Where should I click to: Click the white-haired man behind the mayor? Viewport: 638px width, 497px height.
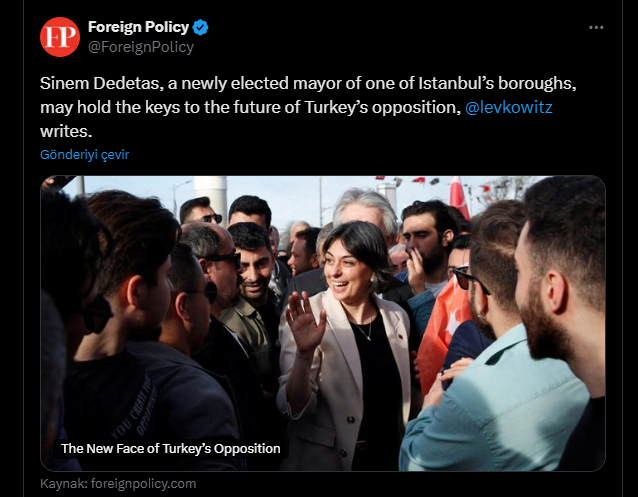tap(365, 210)
